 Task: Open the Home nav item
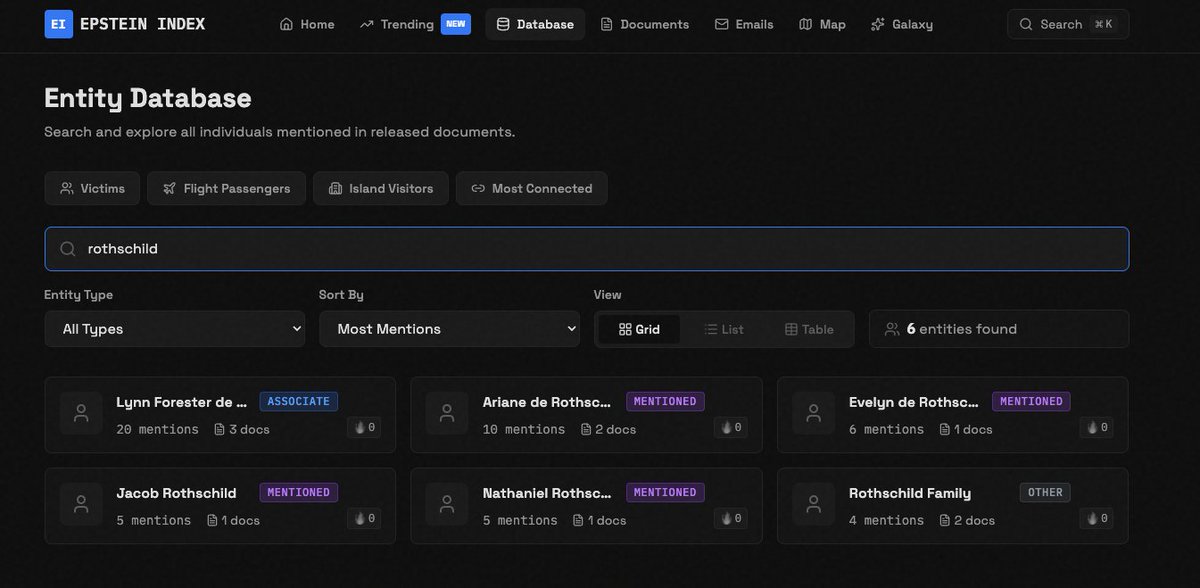307,24
